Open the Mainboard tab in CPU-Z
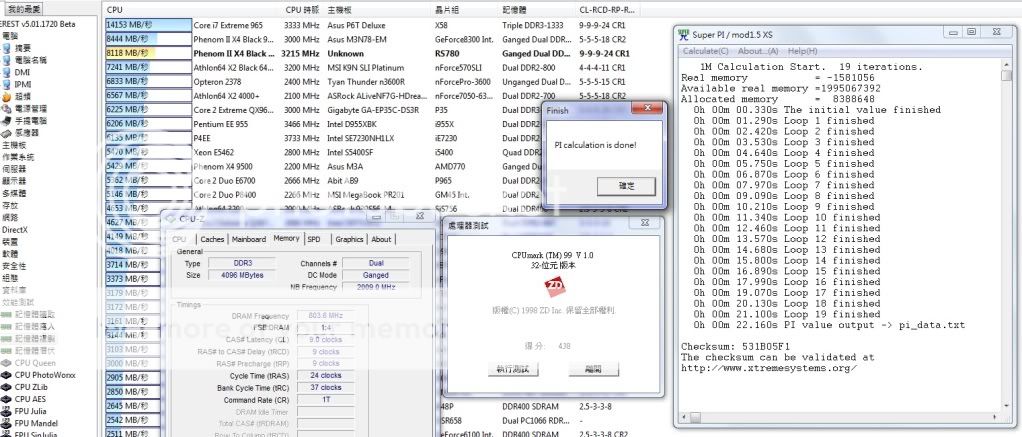 [249, 239]
